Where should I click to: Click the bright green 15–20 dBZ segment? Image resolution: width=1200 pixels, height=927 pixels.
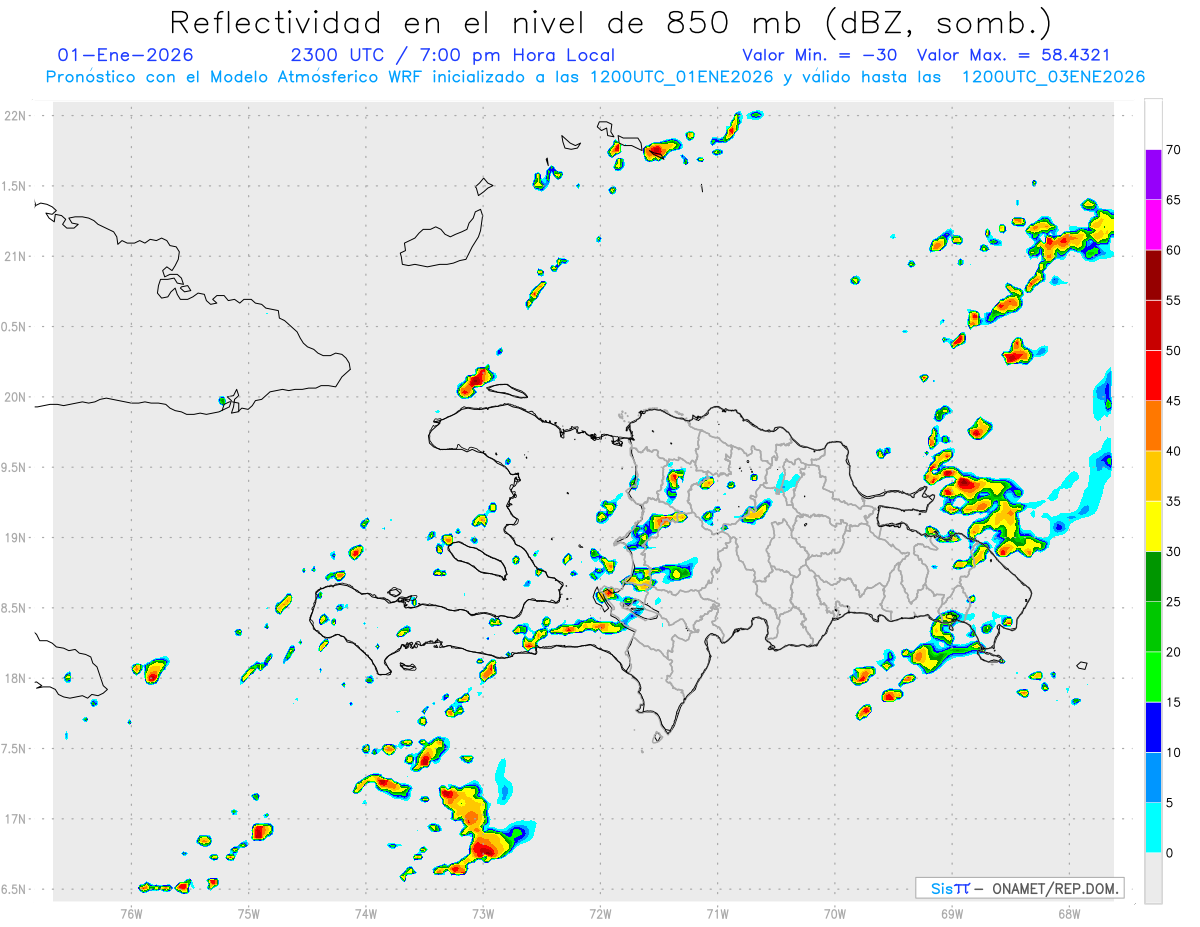click(x=1153, y=677)
